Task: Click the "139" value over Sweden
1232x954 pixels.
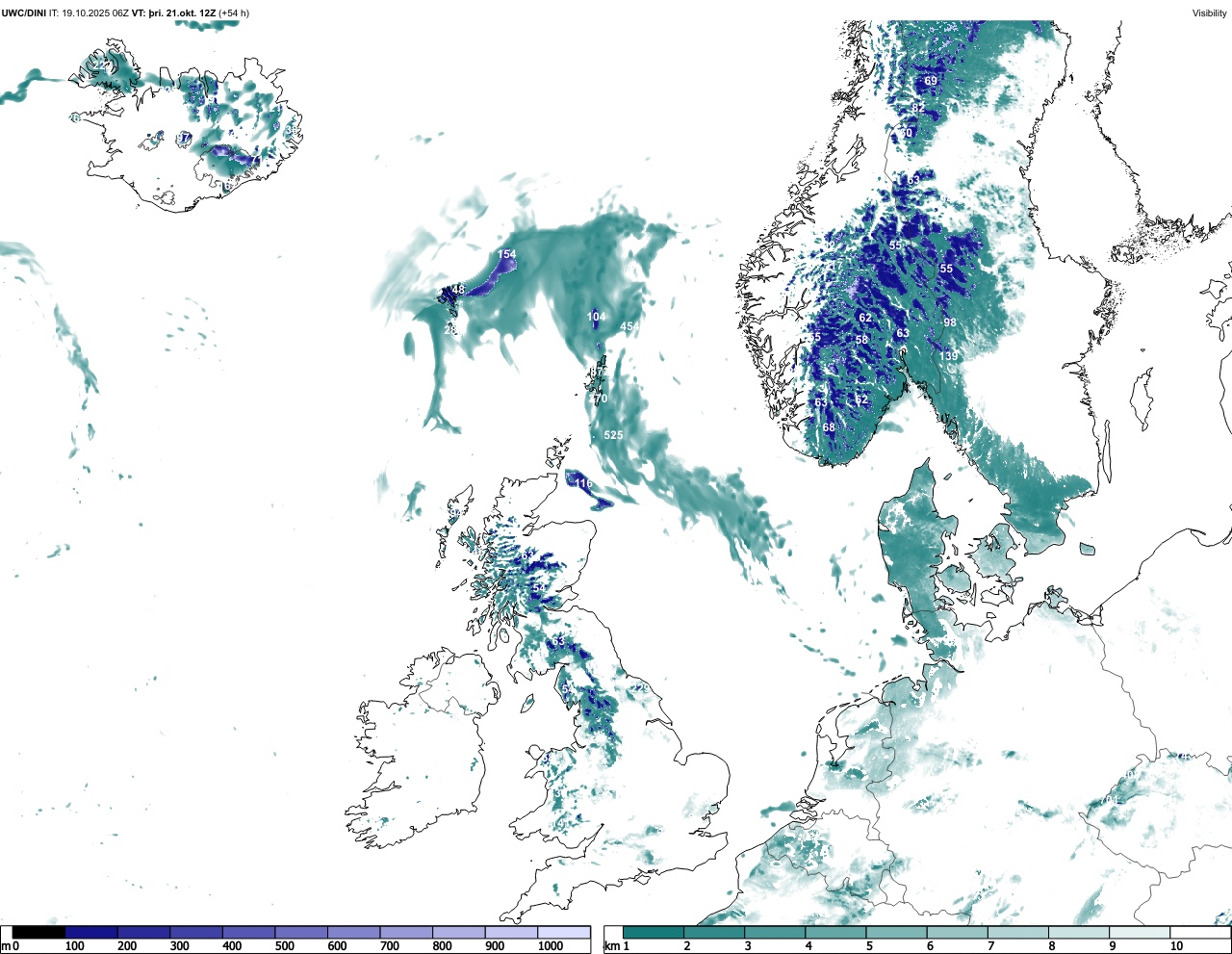Action: pos(949,356)
